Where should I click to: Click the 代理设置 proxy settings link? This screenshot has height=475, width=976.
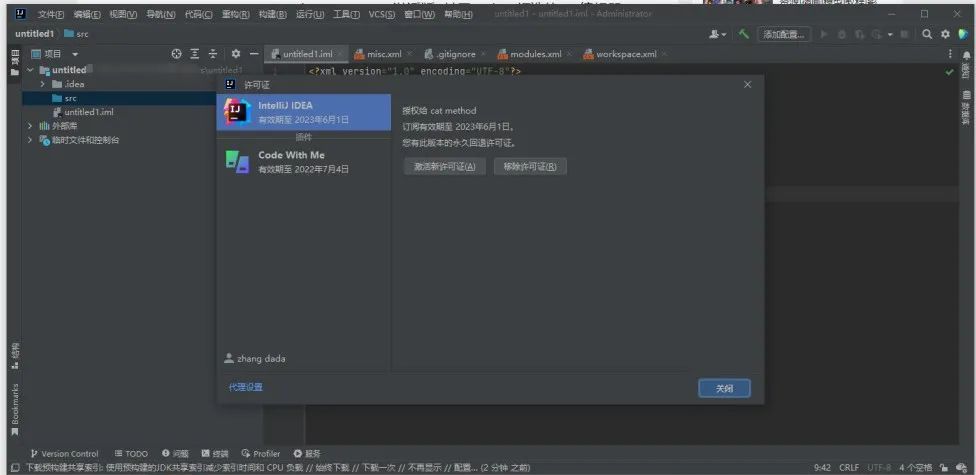pyautogui.click(x=245, y=387)
